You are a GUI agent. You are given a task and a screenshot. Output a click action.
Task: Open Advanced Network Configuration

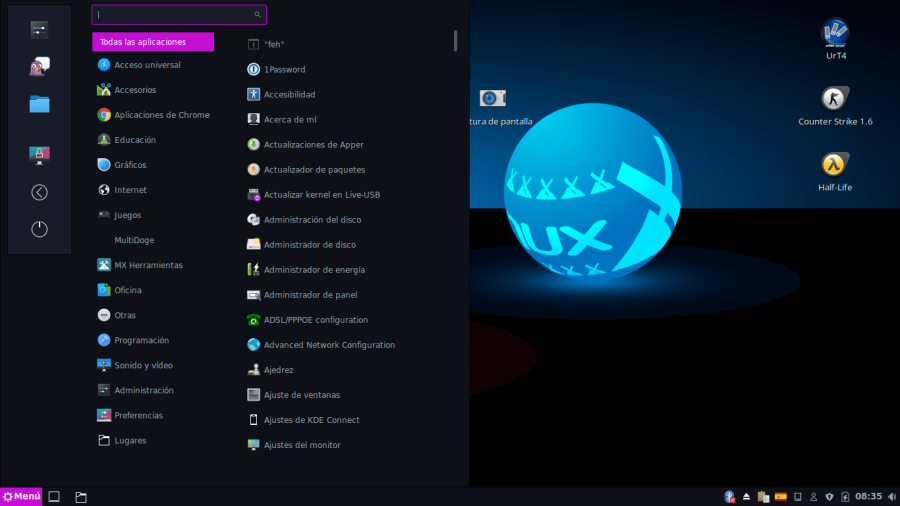[329, 345]
